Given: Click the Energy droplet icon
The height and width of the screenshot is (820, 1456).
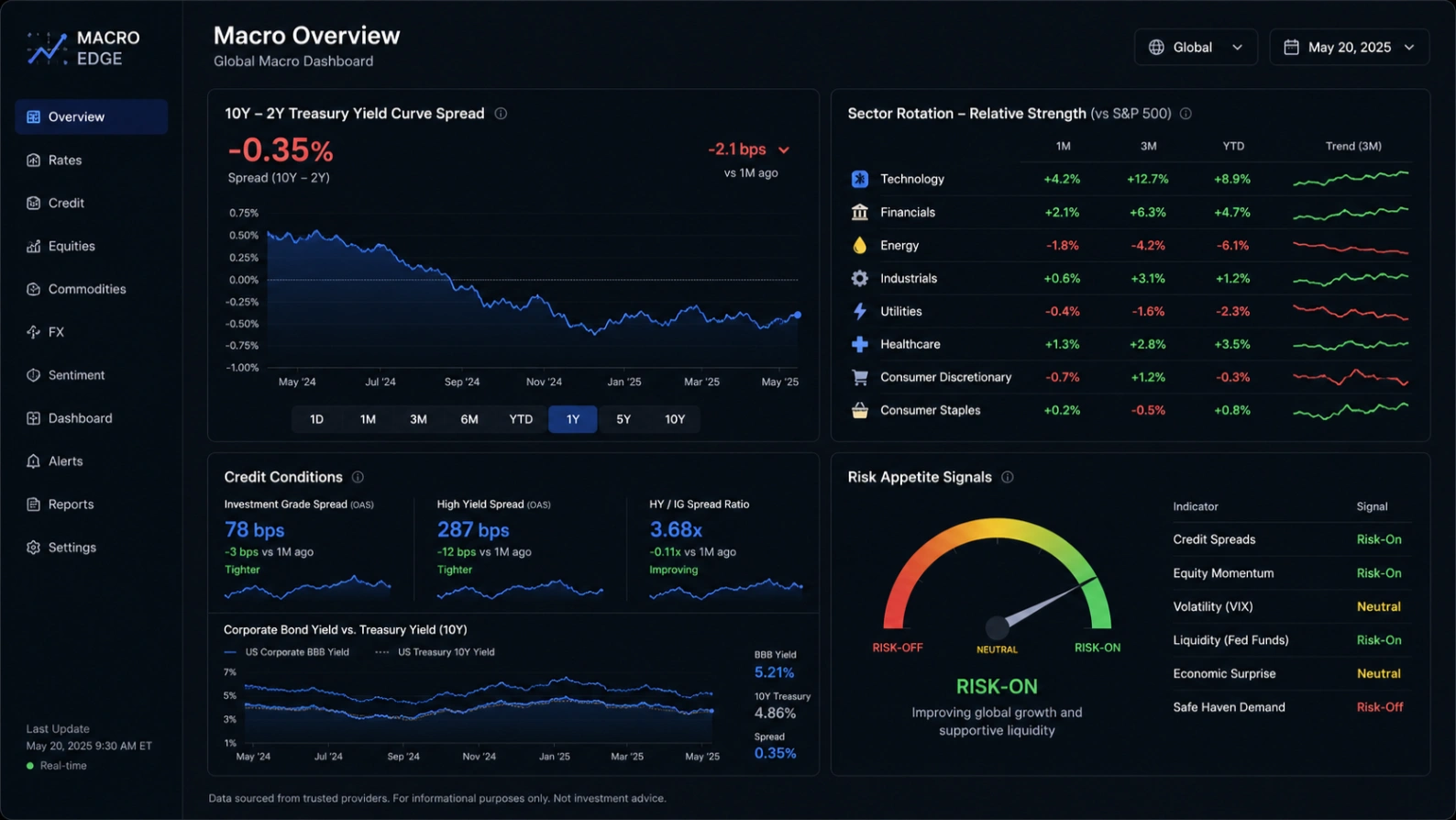Looking at the screenshot, I should tap(859, 245).
